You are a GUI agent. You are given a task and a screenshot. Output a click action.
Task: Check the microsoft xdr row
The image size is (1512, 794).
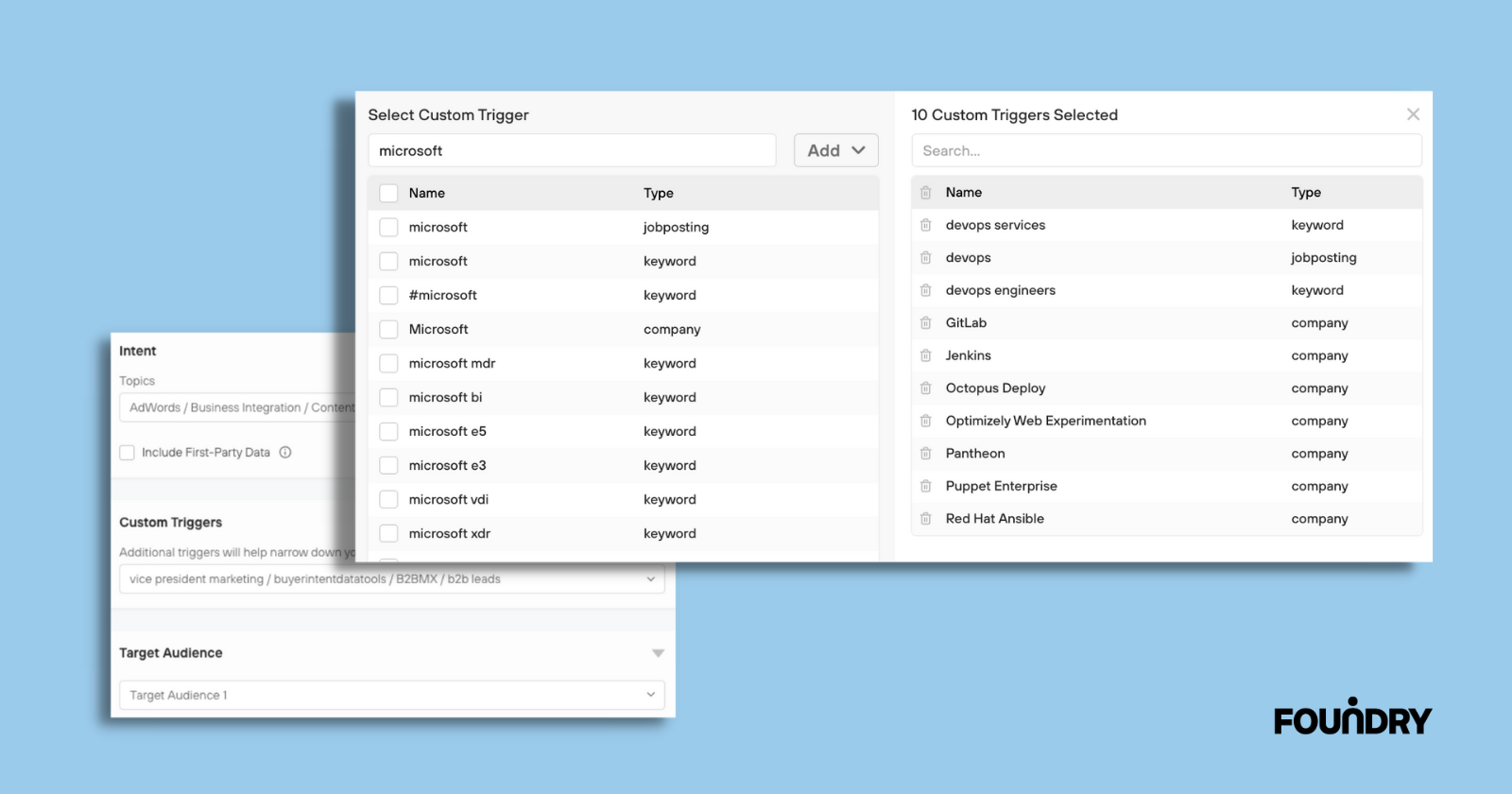(388, 533)
